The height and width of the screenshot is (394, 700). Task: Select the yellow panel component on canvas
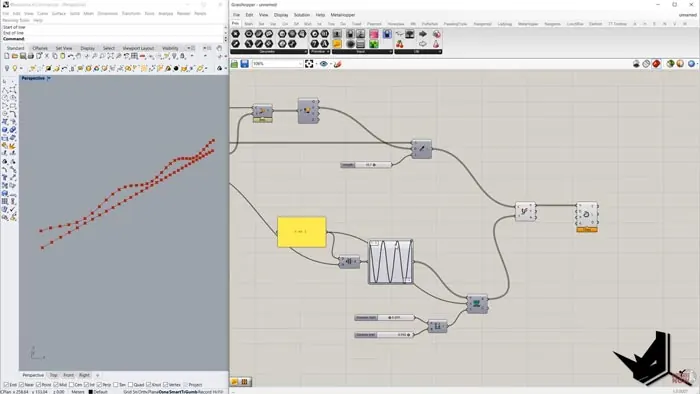(x=302, y=232)
